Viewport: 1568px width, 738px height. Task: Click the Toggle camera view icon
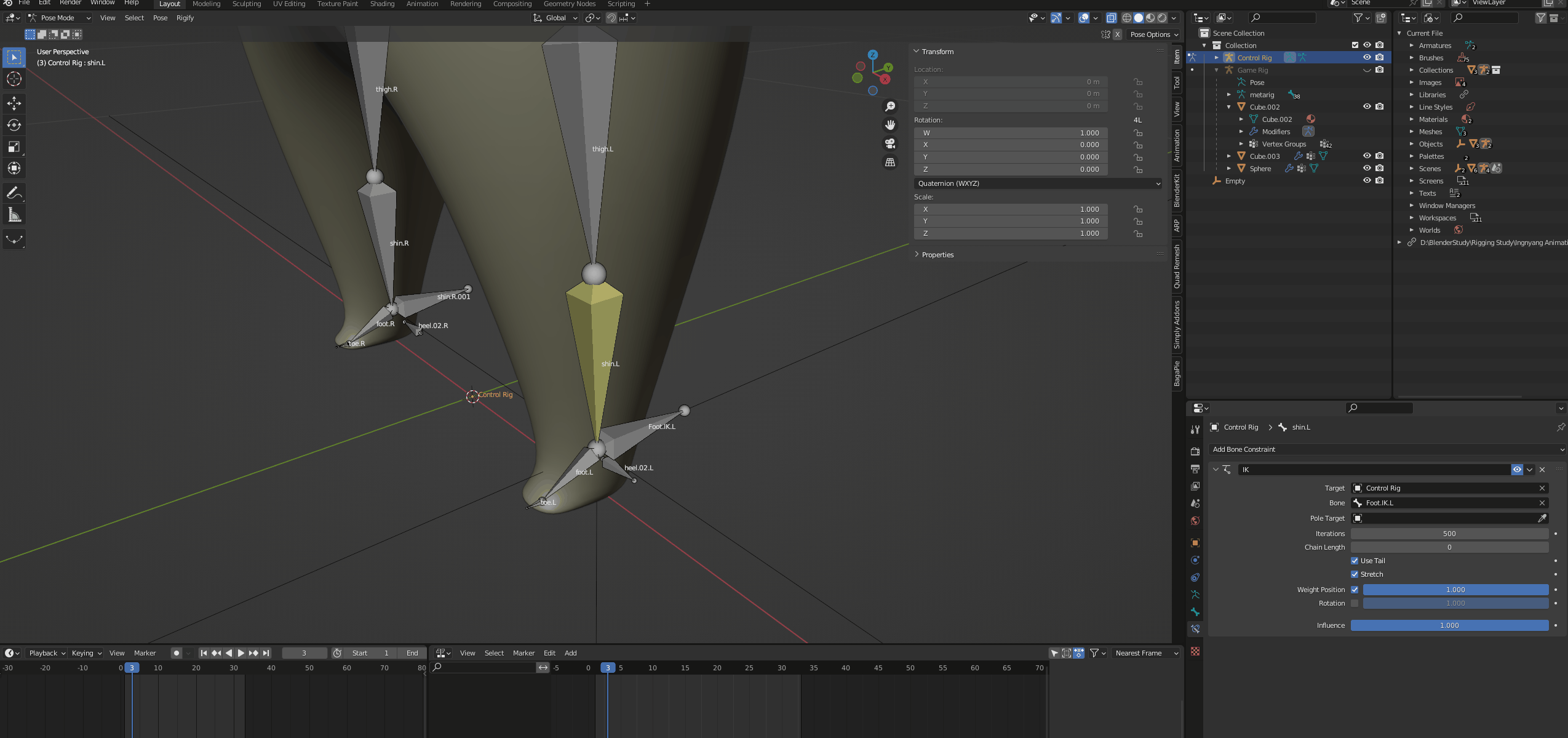(889, 143)
